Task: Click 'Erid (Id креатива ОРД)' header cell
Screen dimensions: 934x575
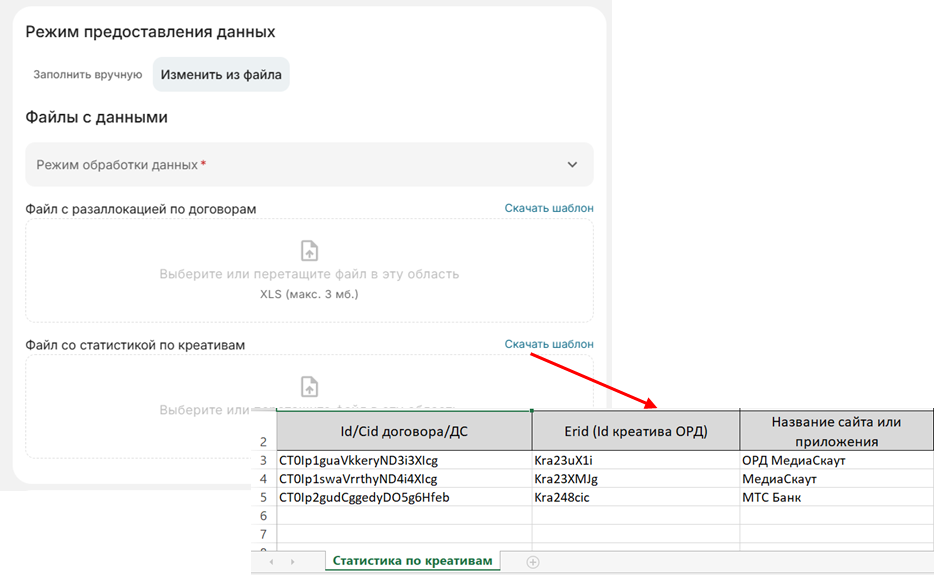Action: (x=635, y=432)
